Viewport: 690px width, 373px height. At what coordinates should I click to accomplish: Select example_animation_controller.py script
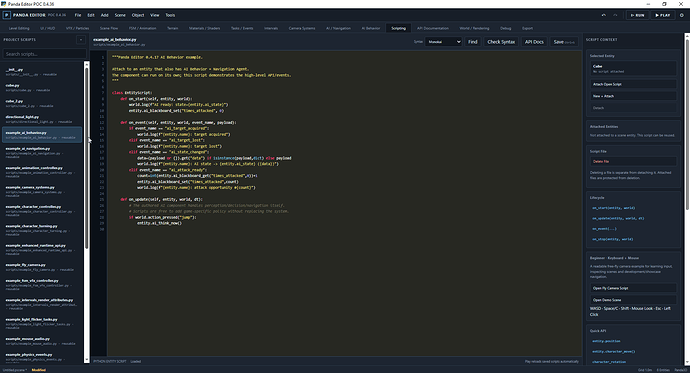42,172
